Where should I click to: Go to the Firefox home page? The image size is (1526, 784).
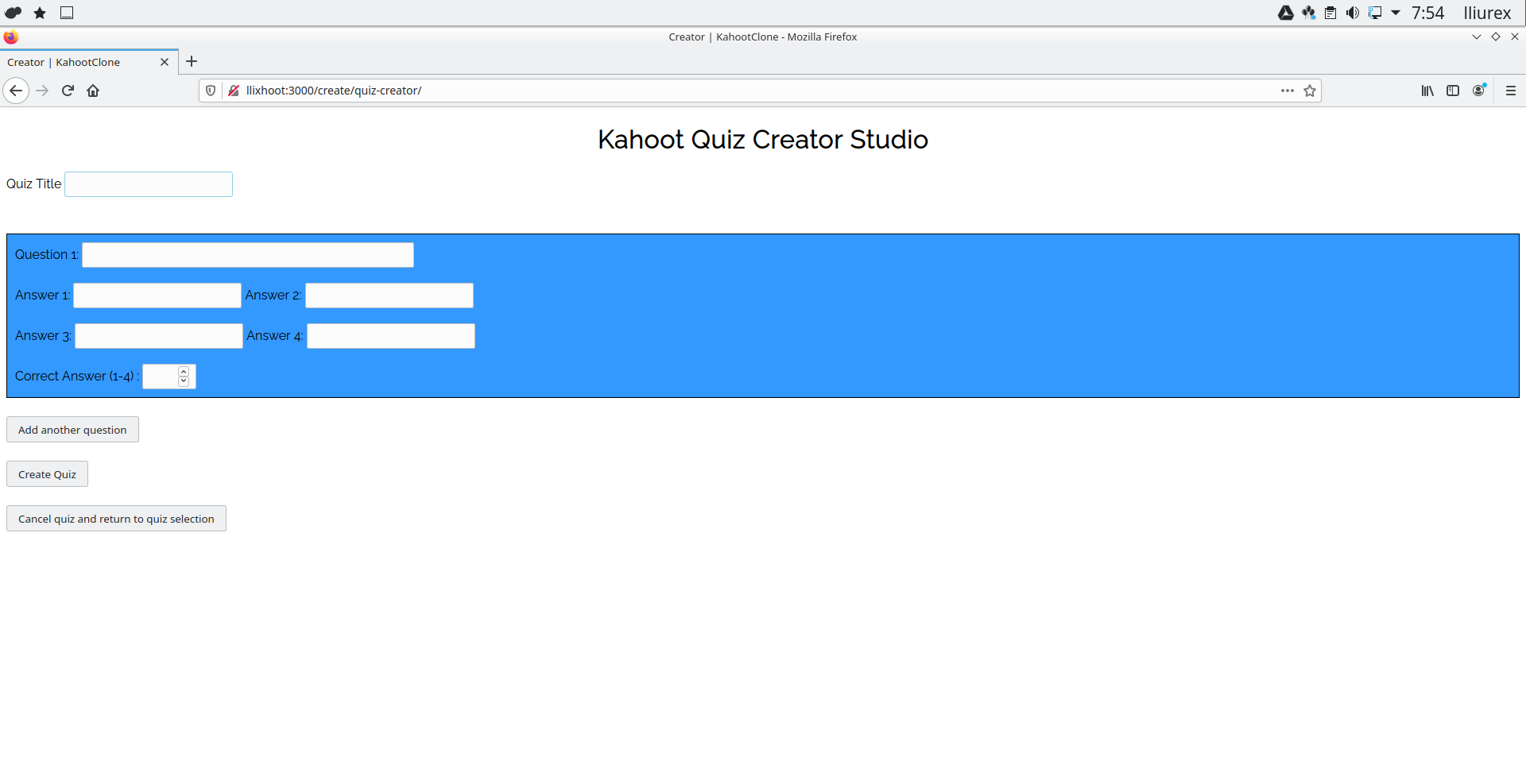pos(93,91)
